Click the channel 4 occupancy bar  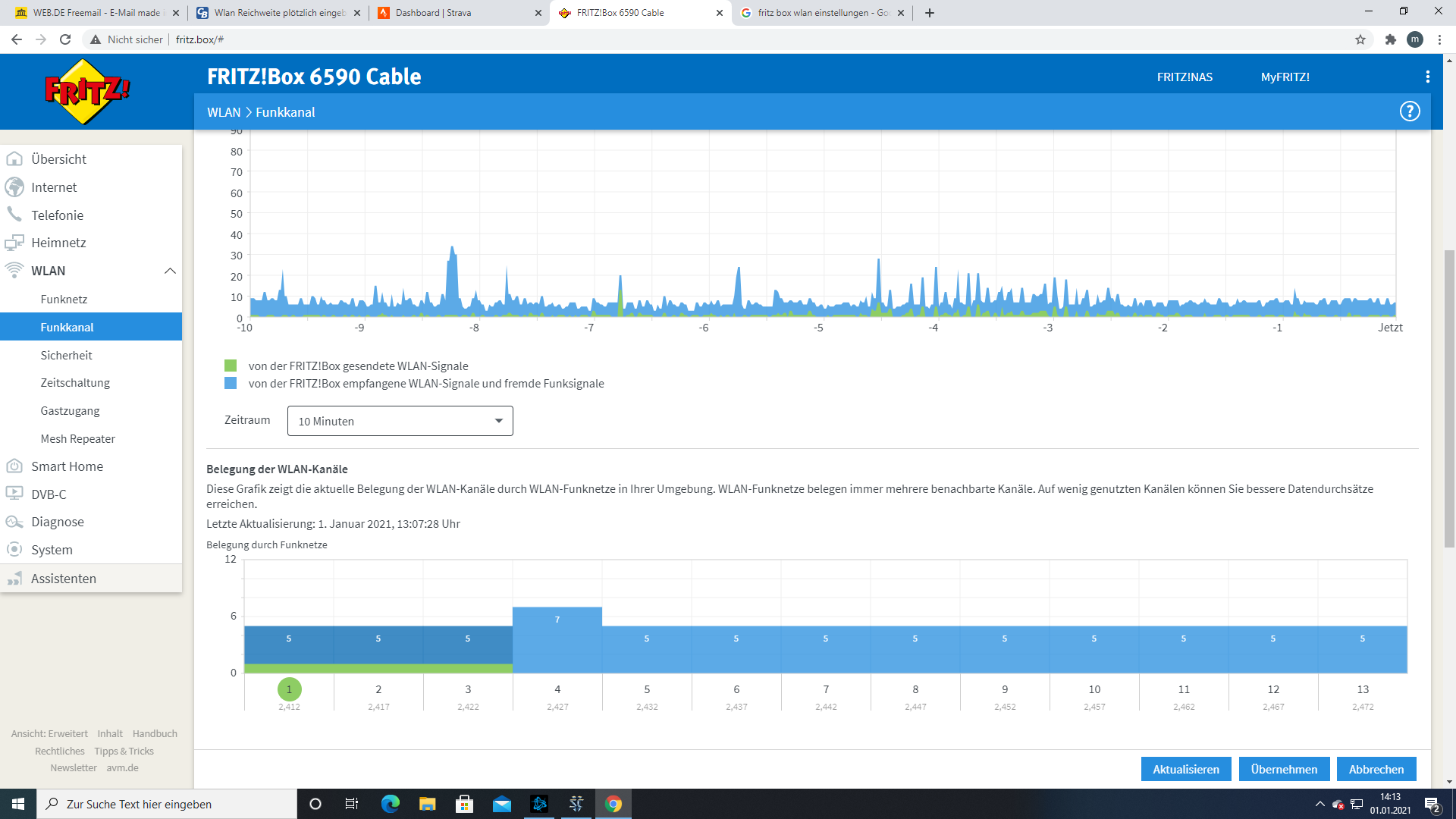[x=557, y=639]
